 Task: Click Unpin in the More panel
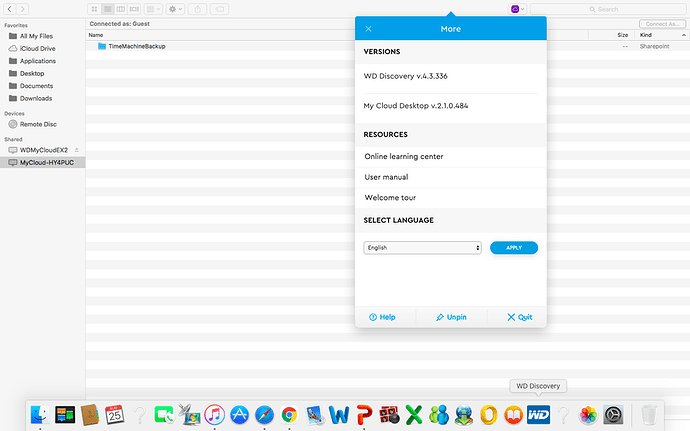[x=451, y=317]
